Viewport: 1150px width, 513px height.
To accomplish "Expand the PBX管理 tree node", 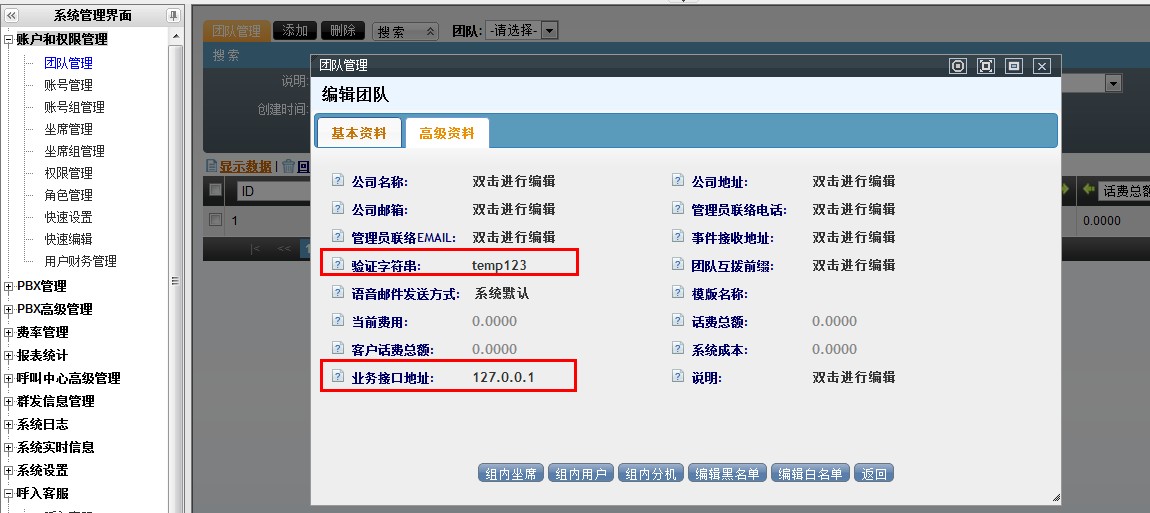I will [x=9, y=286].
